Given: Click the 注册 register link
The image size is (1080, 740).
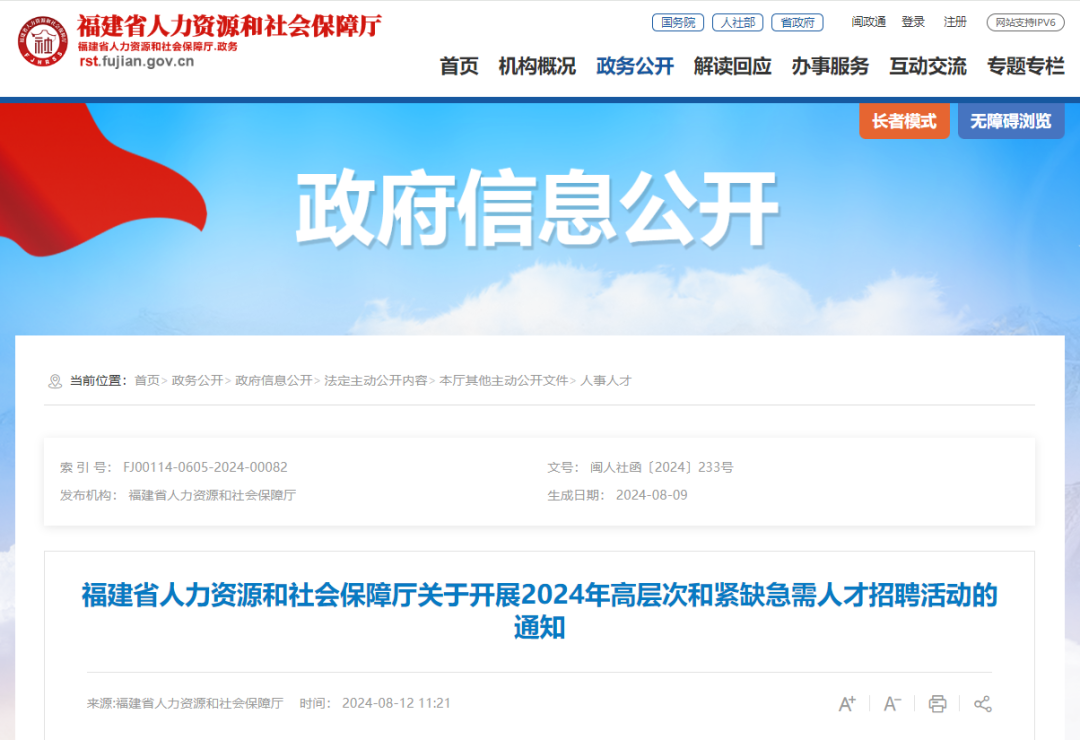Looking at the screenshot, I should pyautogui.click(x=955, y=22).
